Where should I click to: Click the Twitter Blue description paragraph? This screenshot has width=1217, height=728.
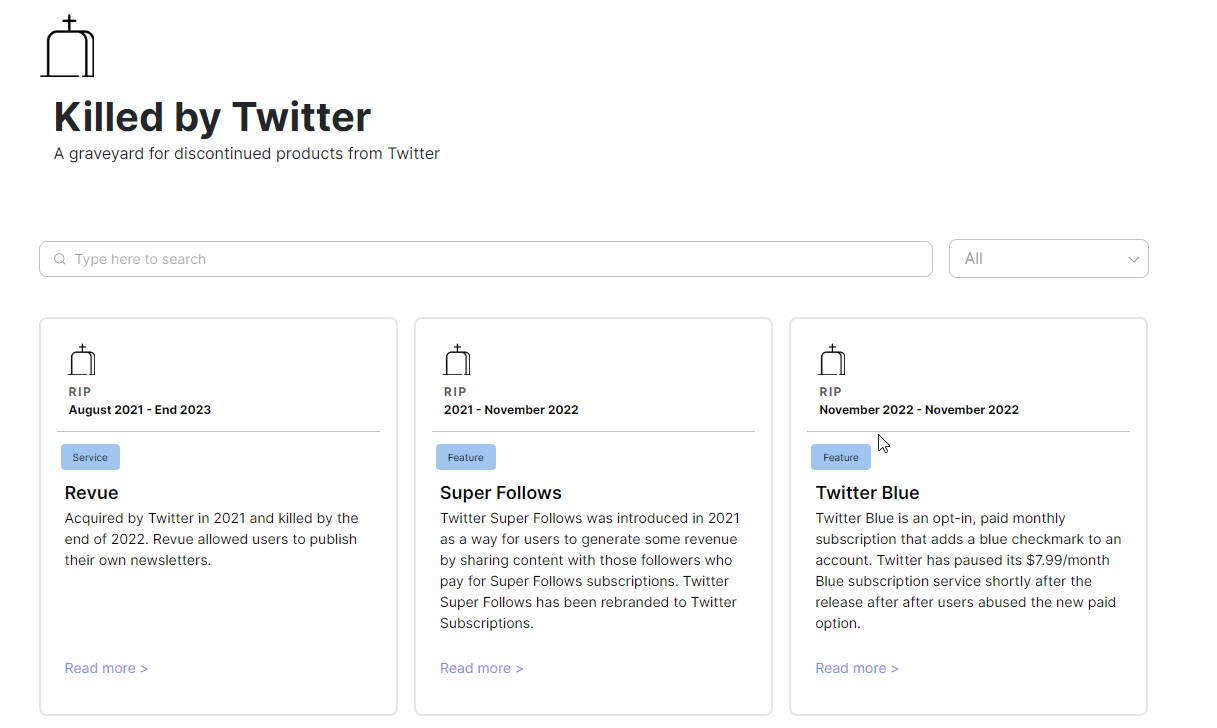click(x=968, y=571)
